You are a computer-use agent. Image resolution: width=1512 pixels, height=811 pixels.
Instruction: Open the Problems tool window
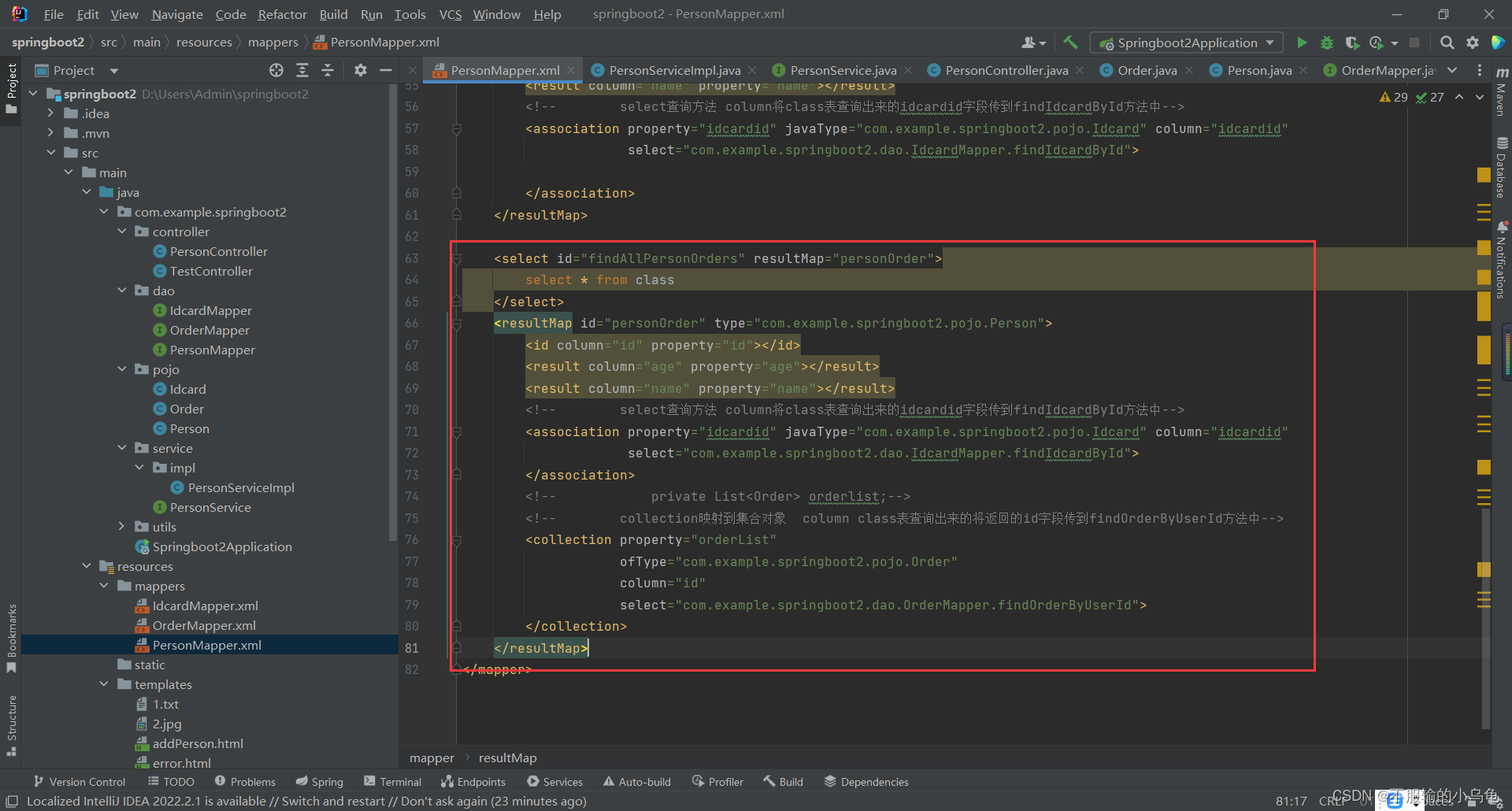245,782
